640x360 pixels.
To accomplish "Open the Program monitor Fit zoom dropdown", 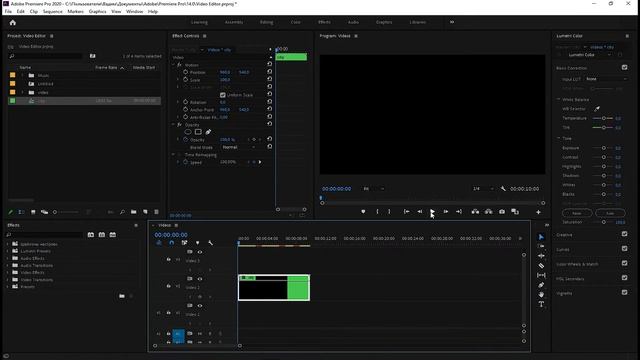I will tap(373, 189).
